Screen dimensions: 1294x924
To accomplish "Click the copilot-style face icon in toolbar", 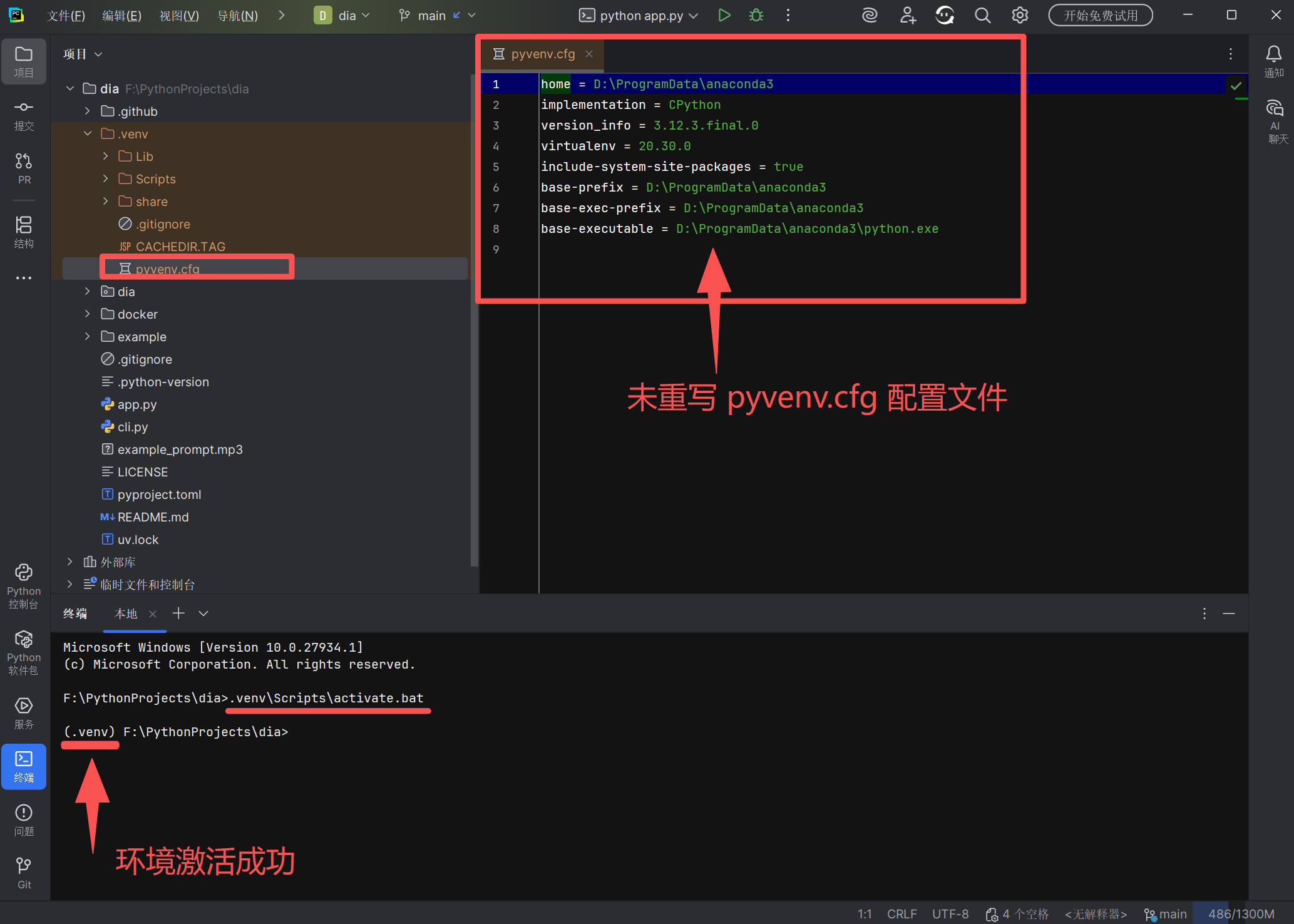I will click(x=945, y=16).
